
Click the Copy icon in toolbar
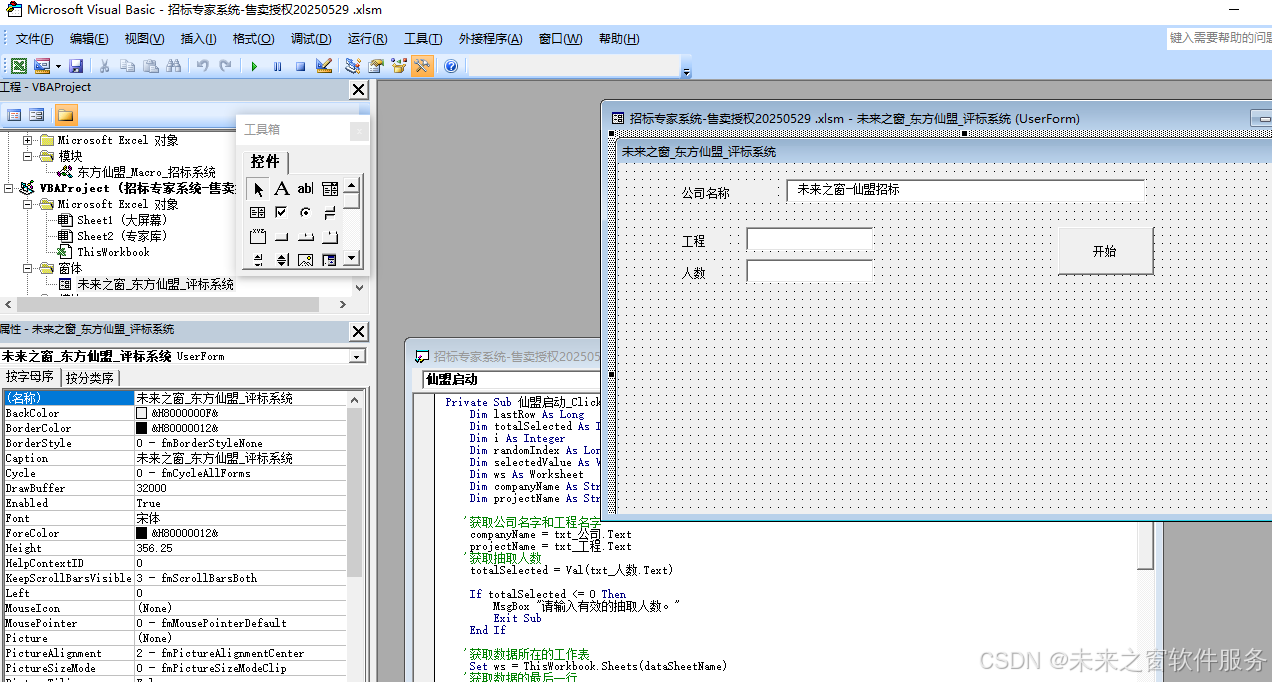127,66
